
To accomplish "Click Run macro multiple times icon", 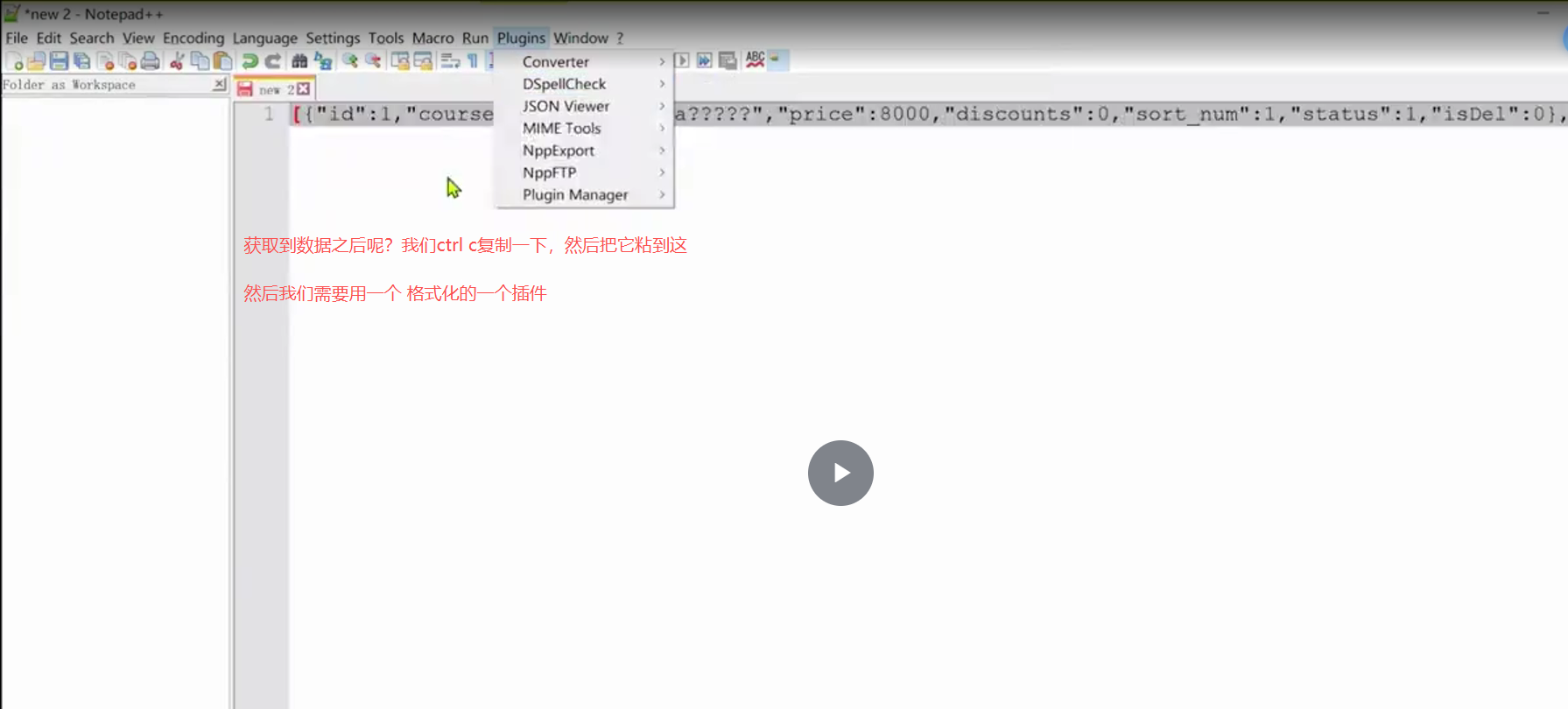I will tap(704, 60).
